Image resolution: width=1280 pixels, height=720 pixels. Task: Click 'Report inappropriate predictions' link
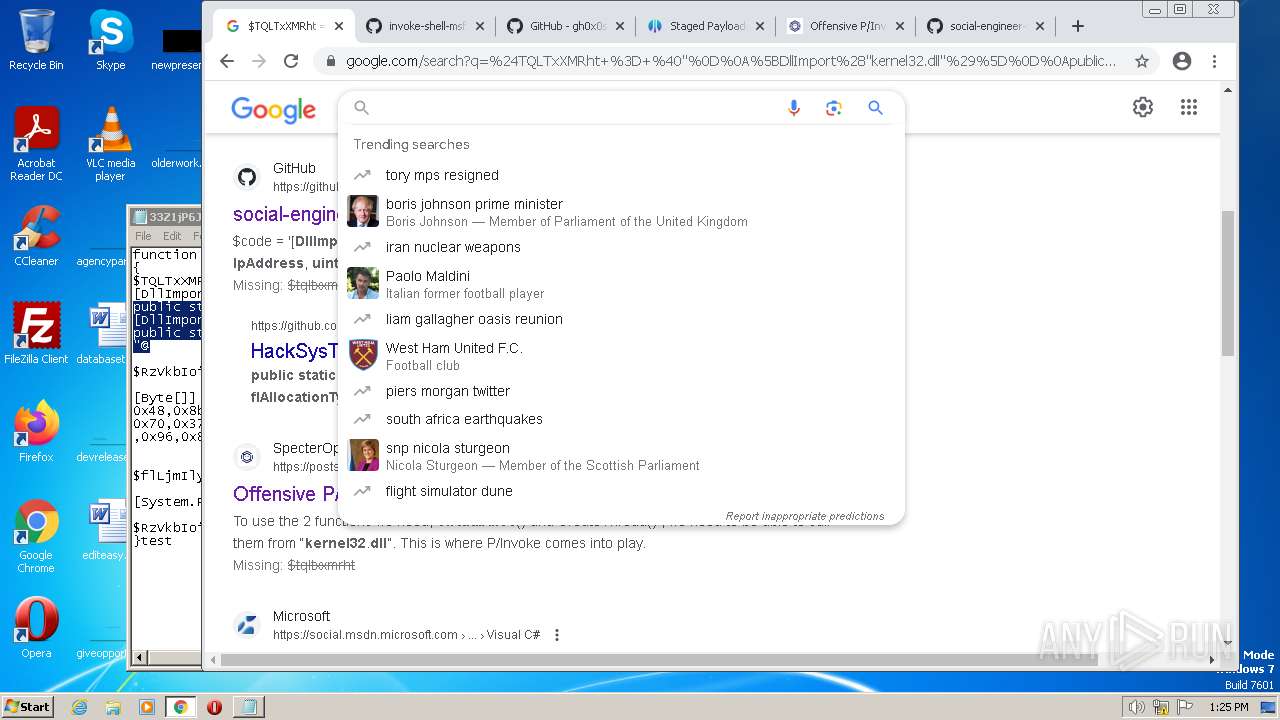click(805, 516)
